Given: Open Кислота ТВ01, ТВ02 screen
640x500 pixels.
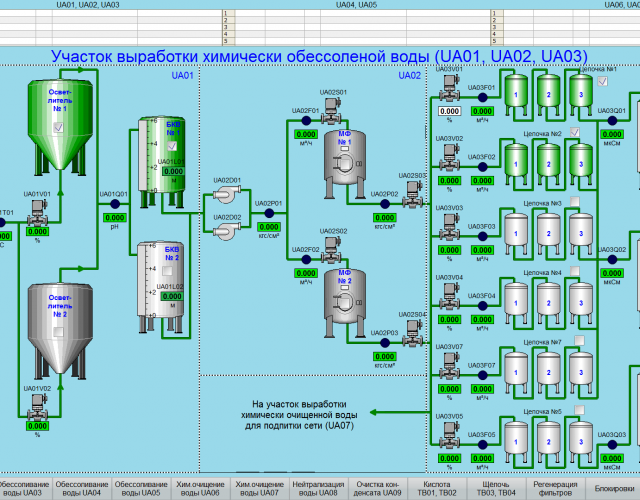Looking at the screenshot, I should tap(437, 487).
